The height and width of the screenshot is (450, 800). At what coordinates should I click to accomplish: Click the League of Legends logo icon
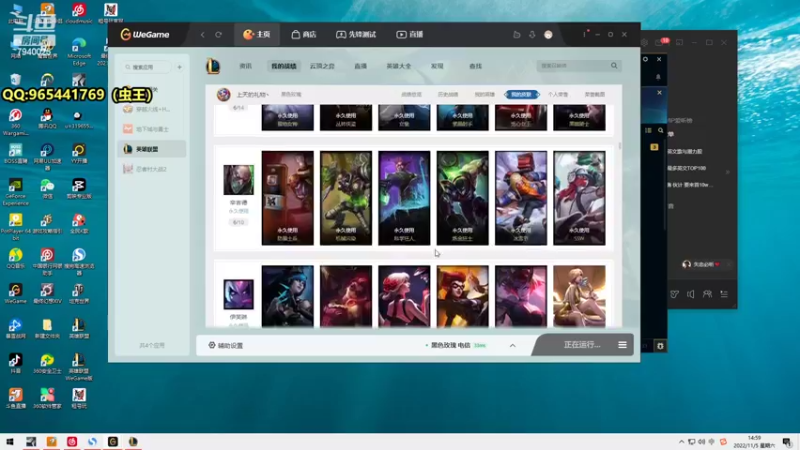pos(213,66)
